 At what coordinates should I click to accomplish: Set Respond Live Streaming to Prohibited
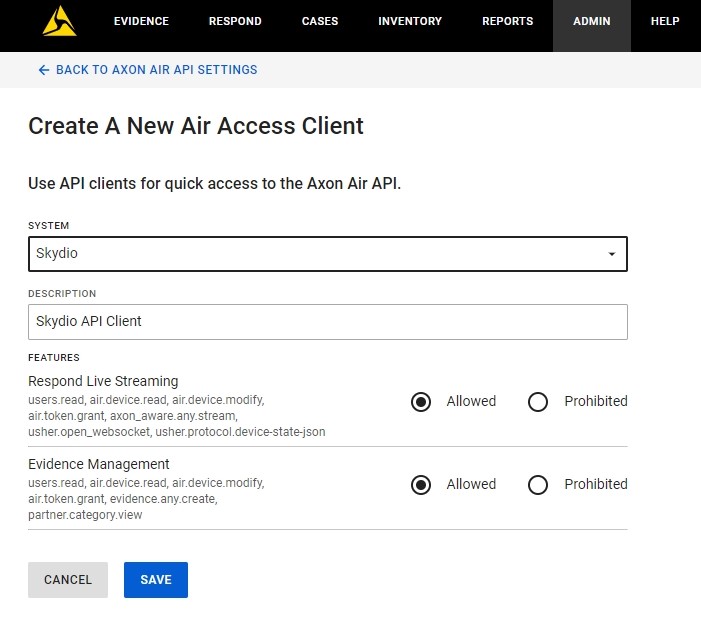(538, 402)
